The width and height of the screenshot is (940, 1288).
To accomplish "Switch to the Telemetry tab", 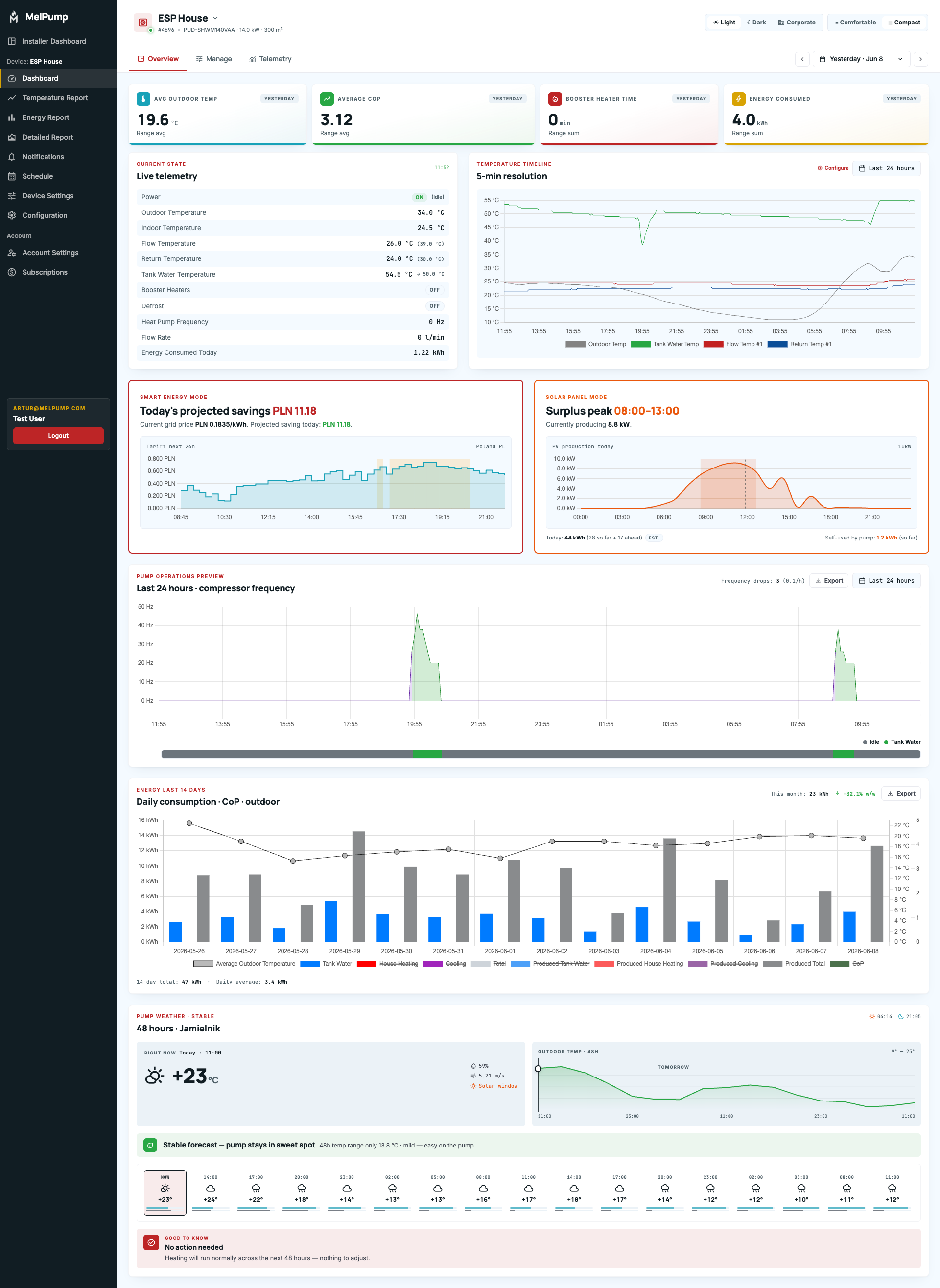I will tap(270, 59).
